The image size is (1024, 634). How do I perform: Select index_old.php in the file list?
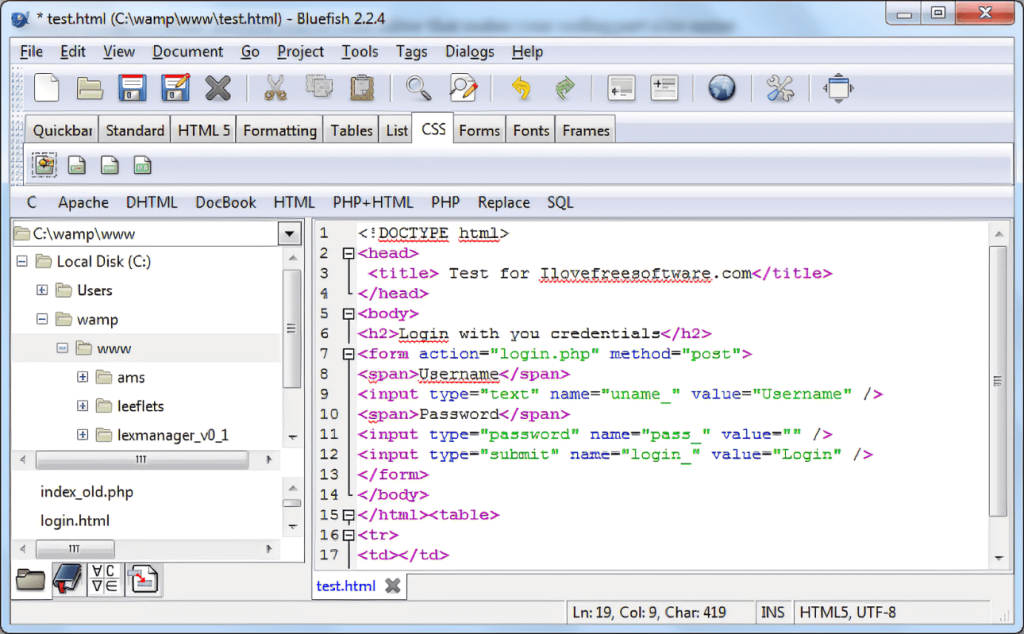coord(87,492)
